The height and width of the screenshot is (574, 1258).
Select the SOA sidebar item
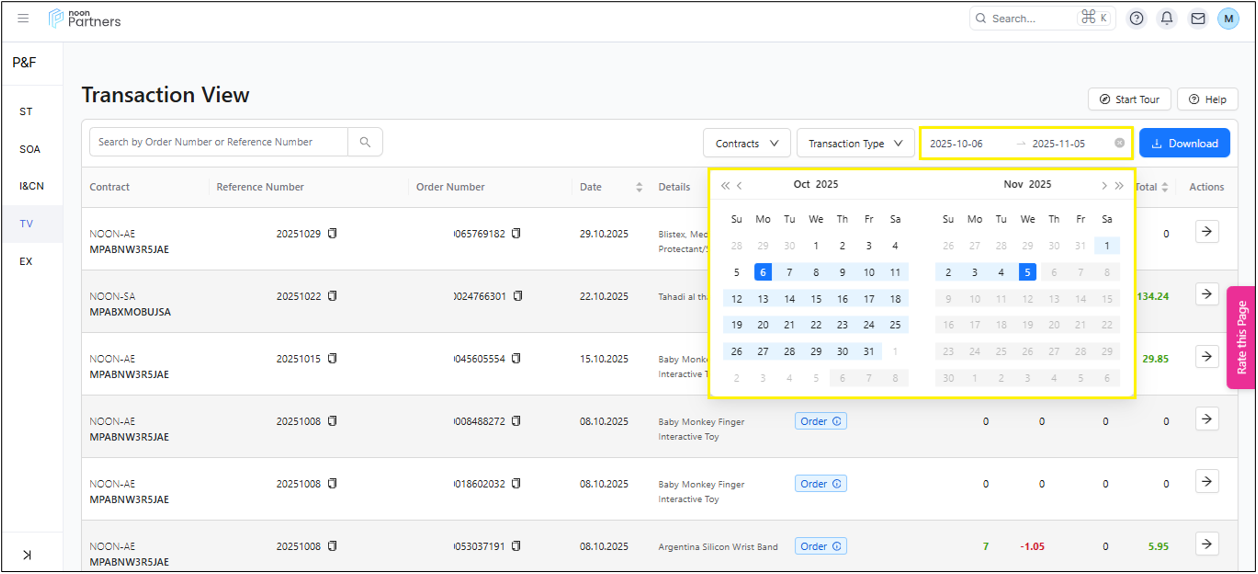tap(30, 149)
